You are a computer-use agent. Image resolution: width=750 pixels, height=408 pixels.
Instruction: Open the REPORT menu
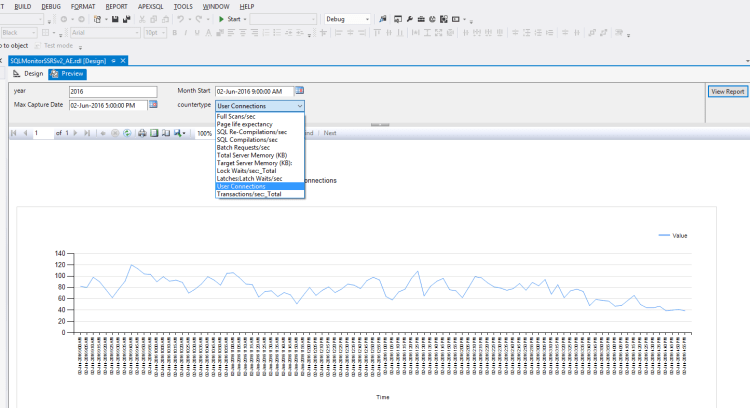(116, 6)
